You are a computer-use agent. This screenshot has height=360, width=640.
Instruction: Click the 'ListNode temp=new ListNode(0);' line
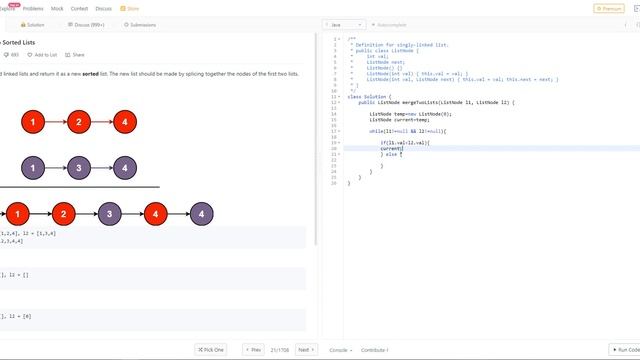point(410,114)
